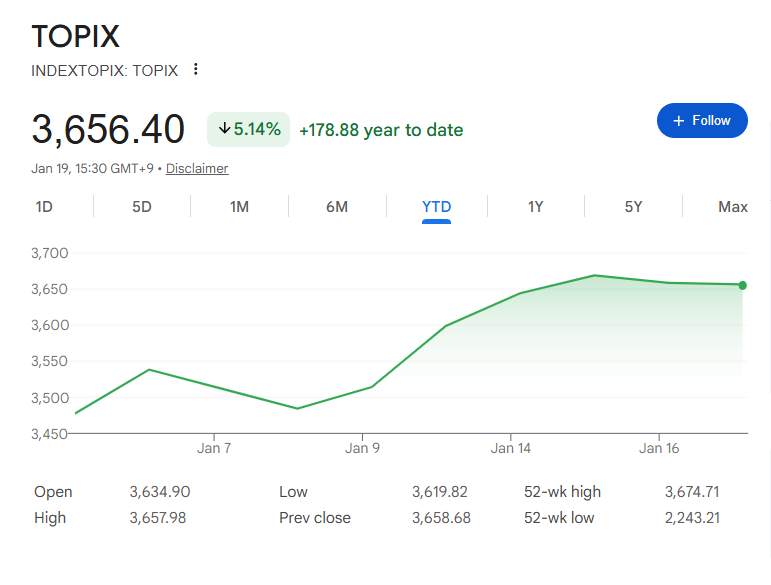Click the Open value 3,634.90

point(160,492)
